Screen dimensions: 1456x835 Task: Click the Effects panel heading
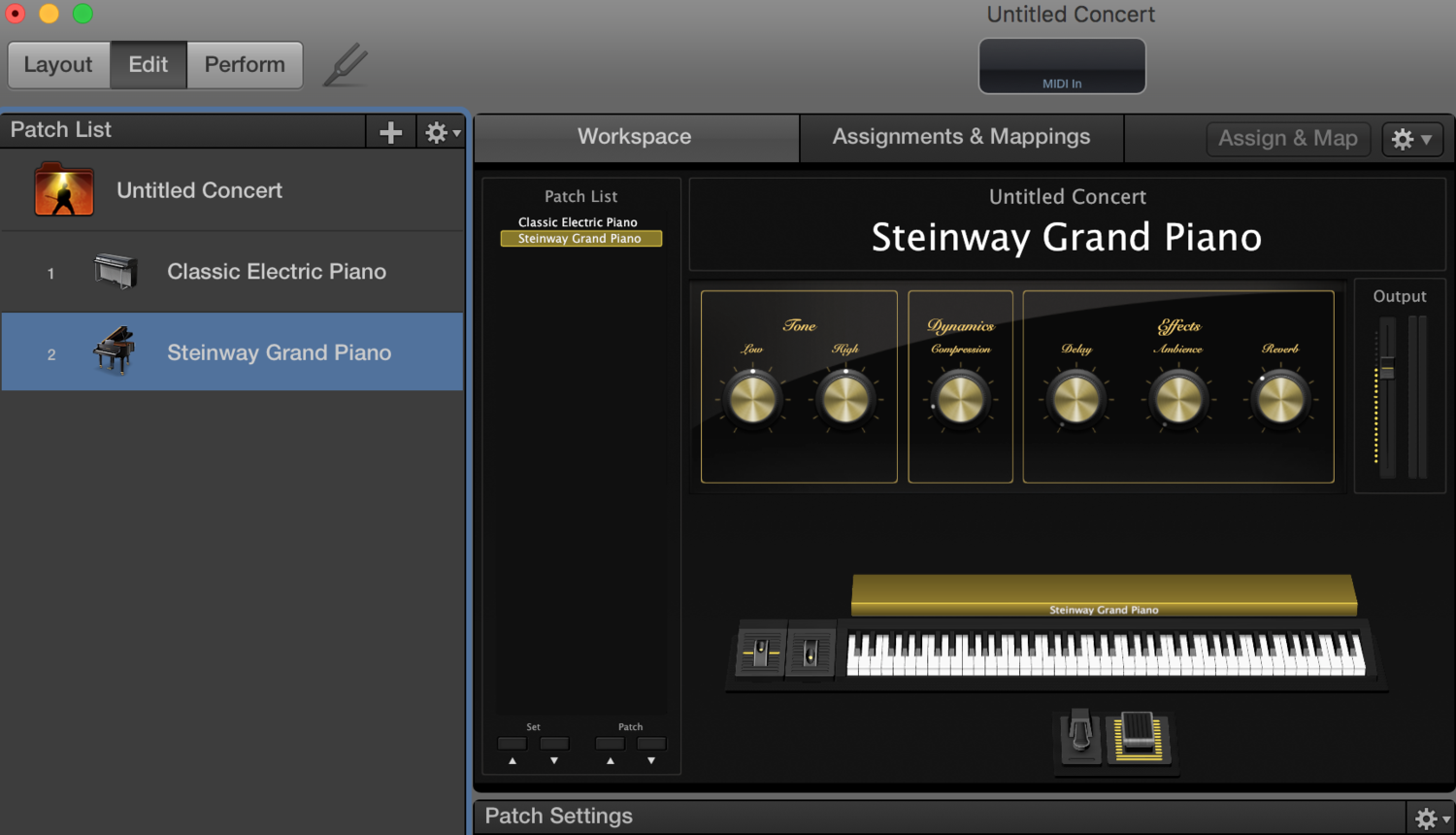coord(1178,326)
